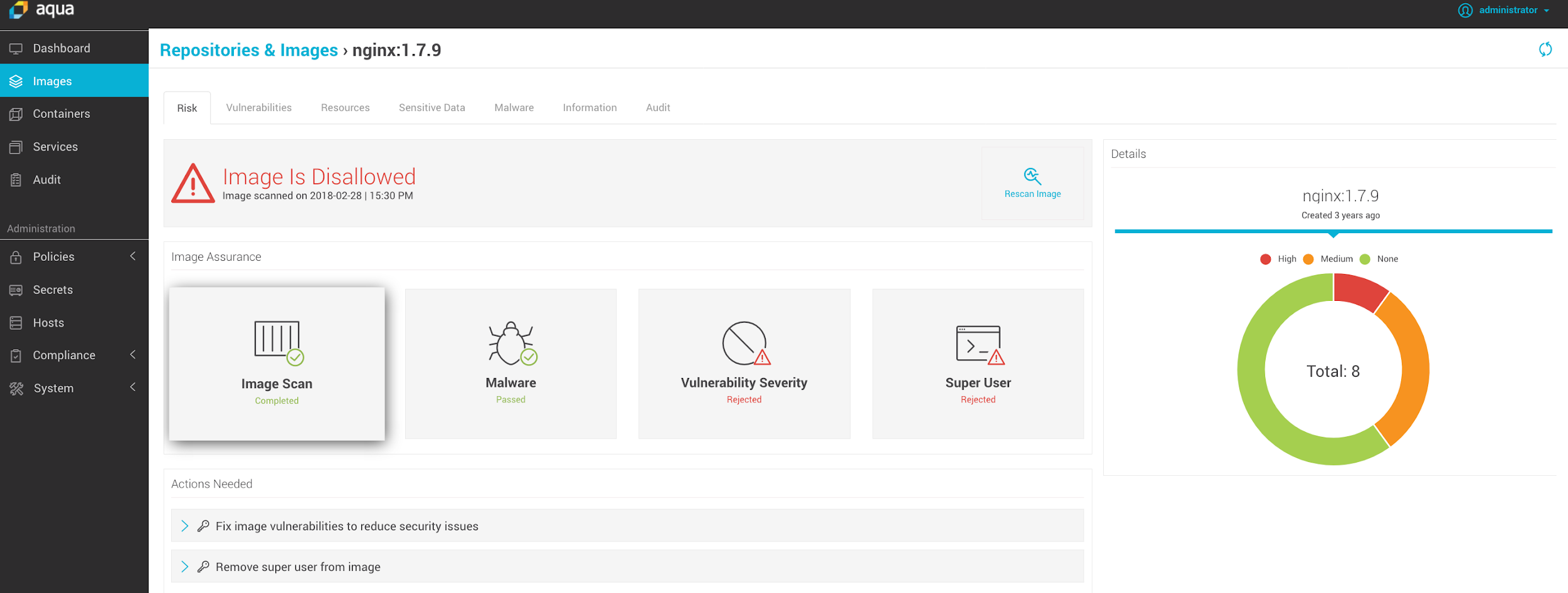Viewport: 1568px width, 593px height.
Task: Click the Super User terminal icon
Action: point(980,345)
